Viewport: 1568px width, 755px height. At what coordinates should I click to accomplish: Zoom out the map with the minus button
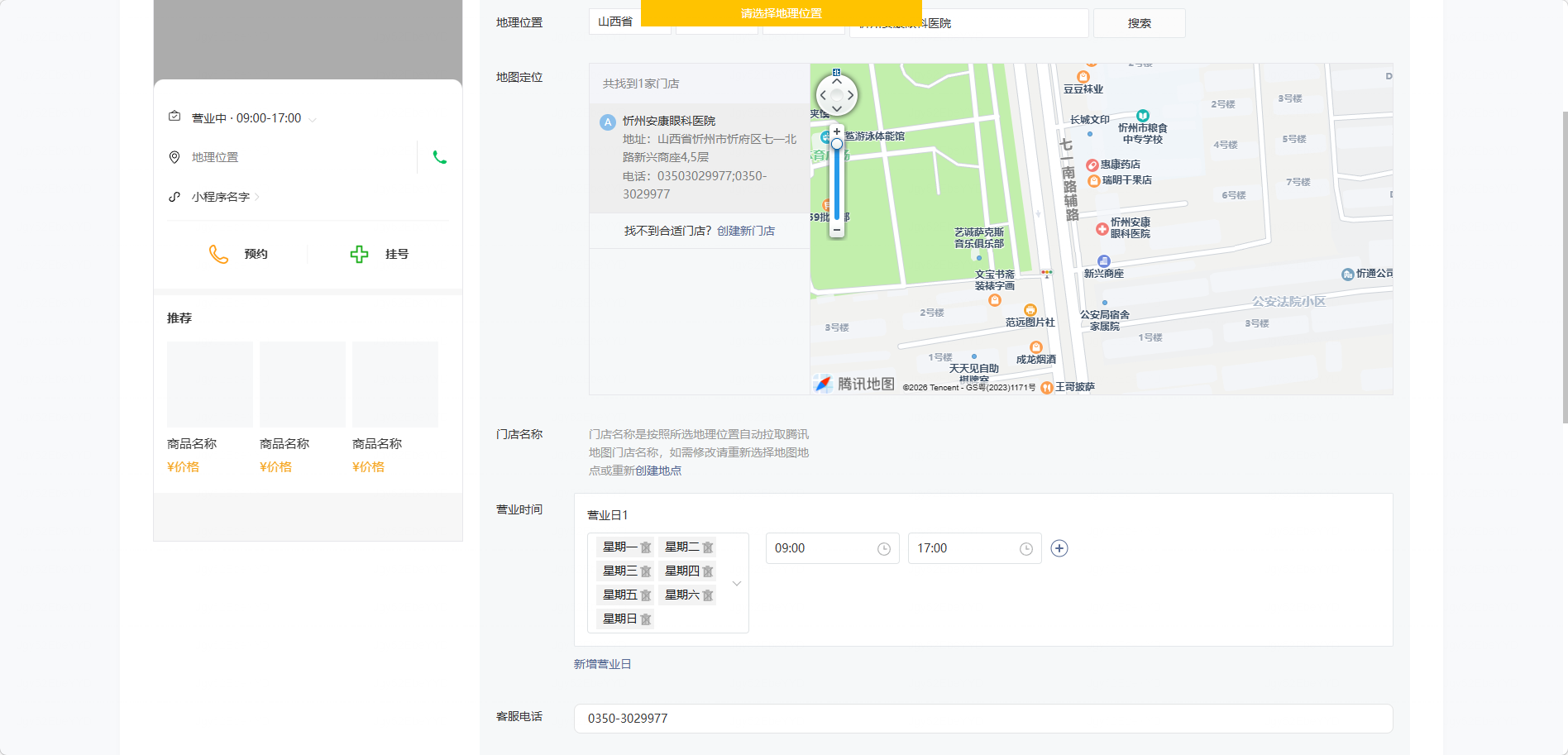(837, 230)
